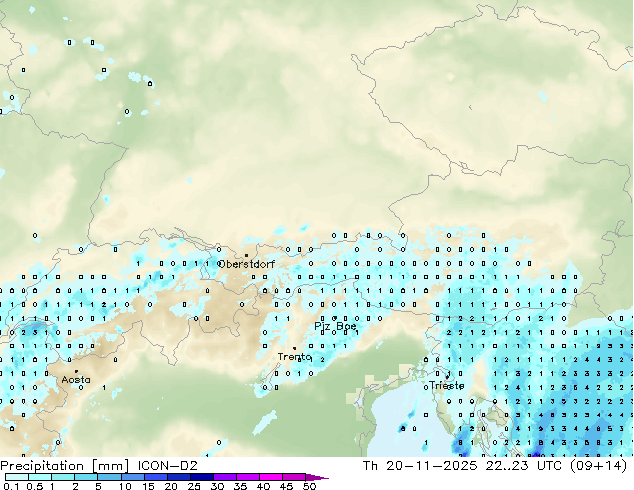
Task: Click the black marker dot above Aosta
Action: (76, 371)
